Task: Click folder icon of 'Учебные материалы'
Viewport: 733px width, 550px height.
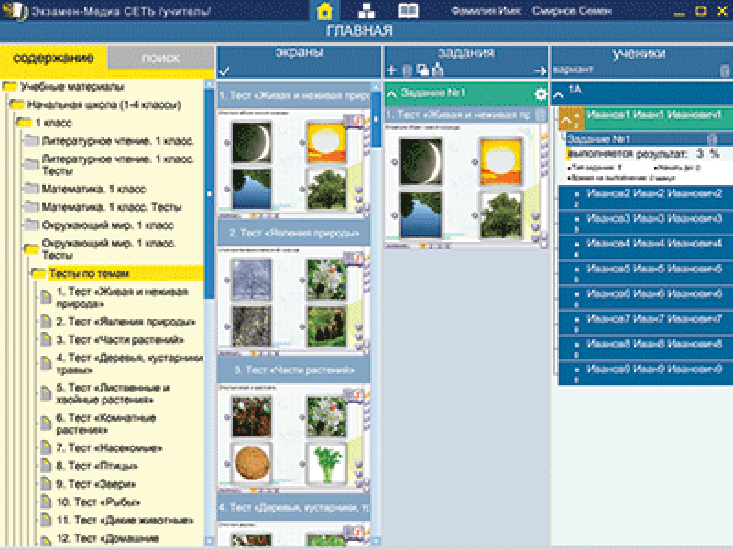Action: click(x=10, y=86)
